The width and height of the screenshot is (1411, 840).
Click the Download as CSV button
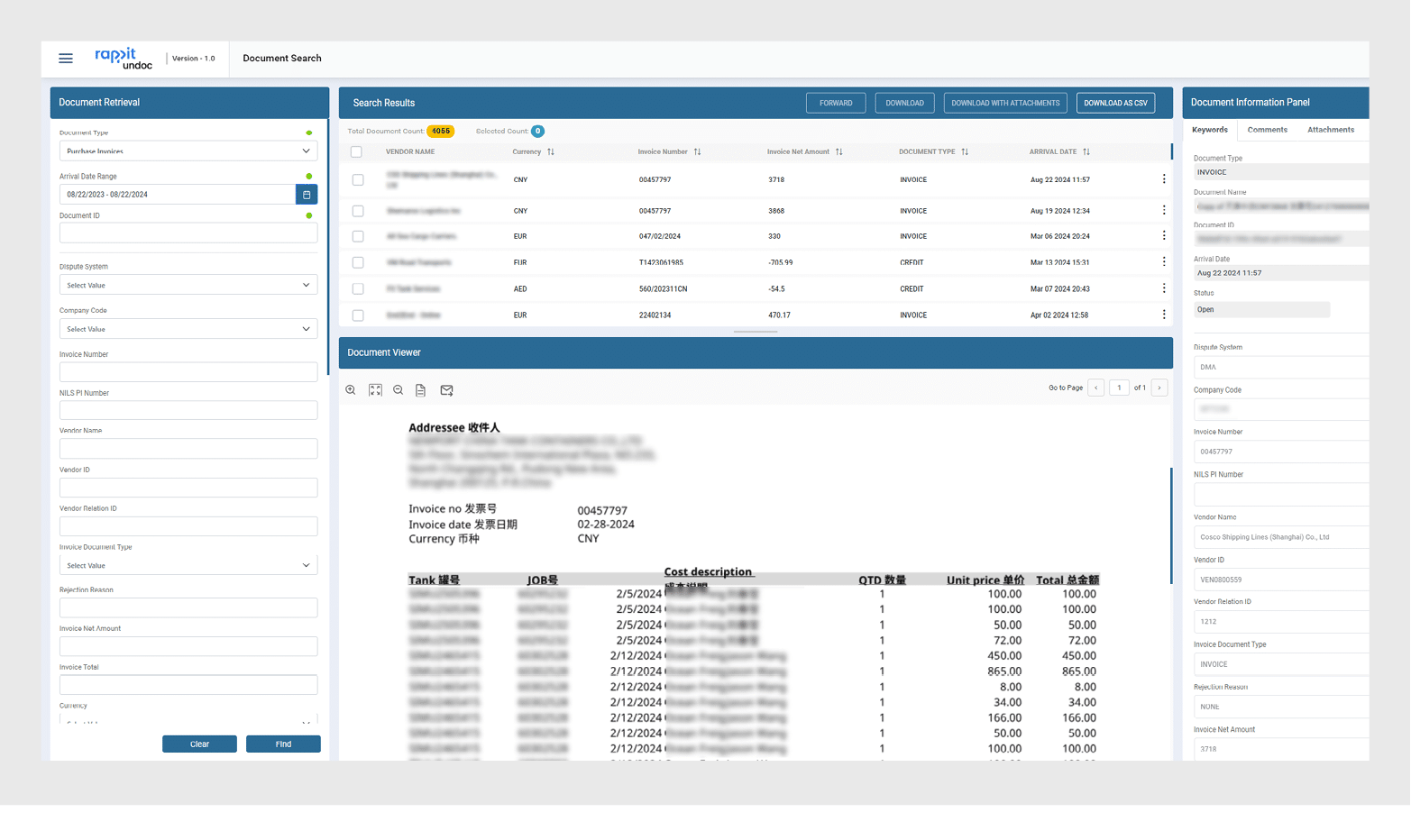pyautogui.click(x=1115, y=104)
